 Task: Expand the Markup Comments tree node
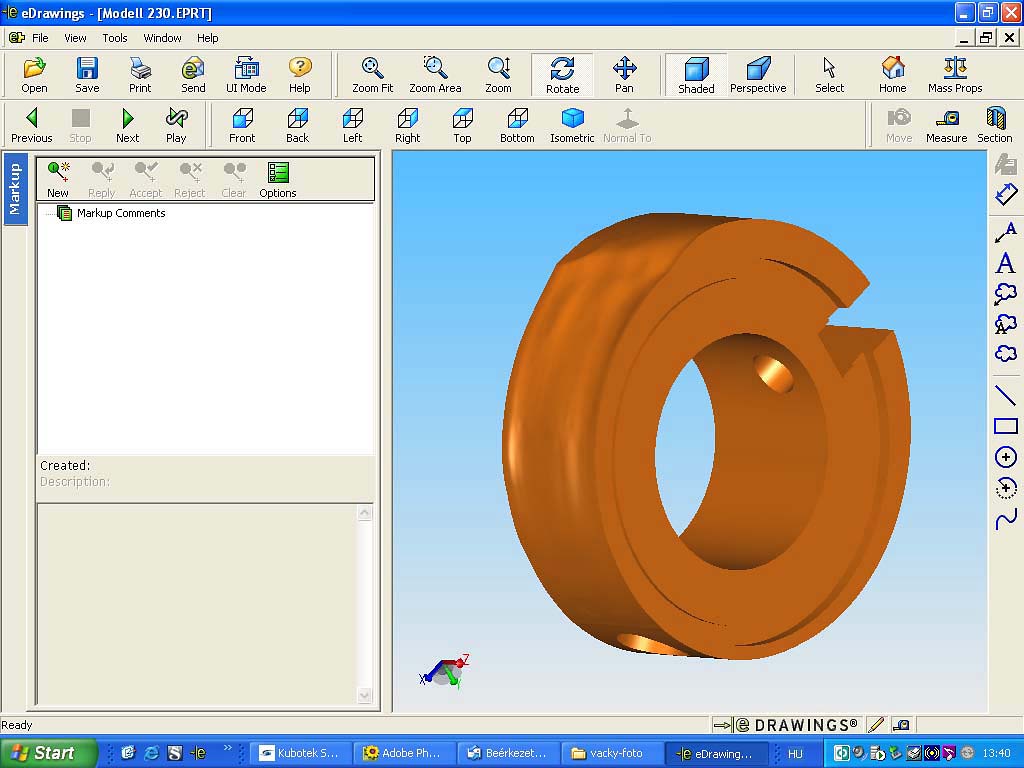(65, 213)
